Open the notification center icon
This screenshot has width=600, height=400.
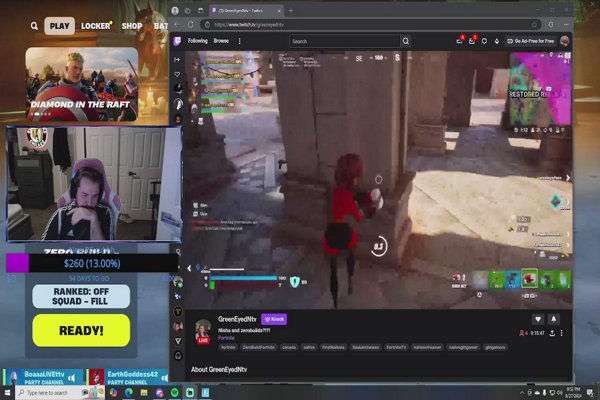[x=590, y=393]
